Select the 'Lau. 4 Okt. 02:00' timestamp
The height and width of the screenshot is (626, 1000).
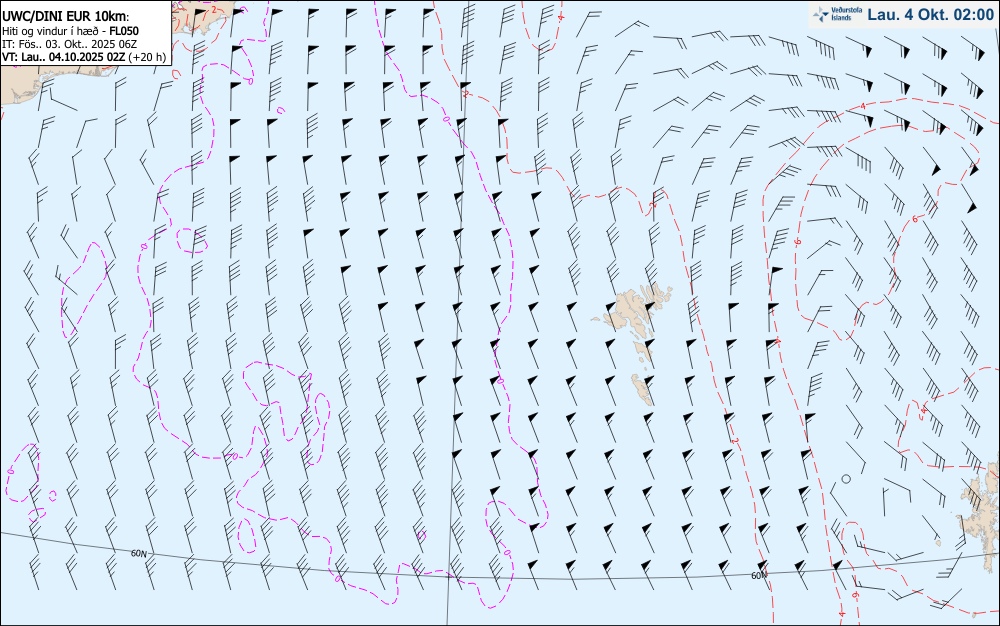(930, 15)
